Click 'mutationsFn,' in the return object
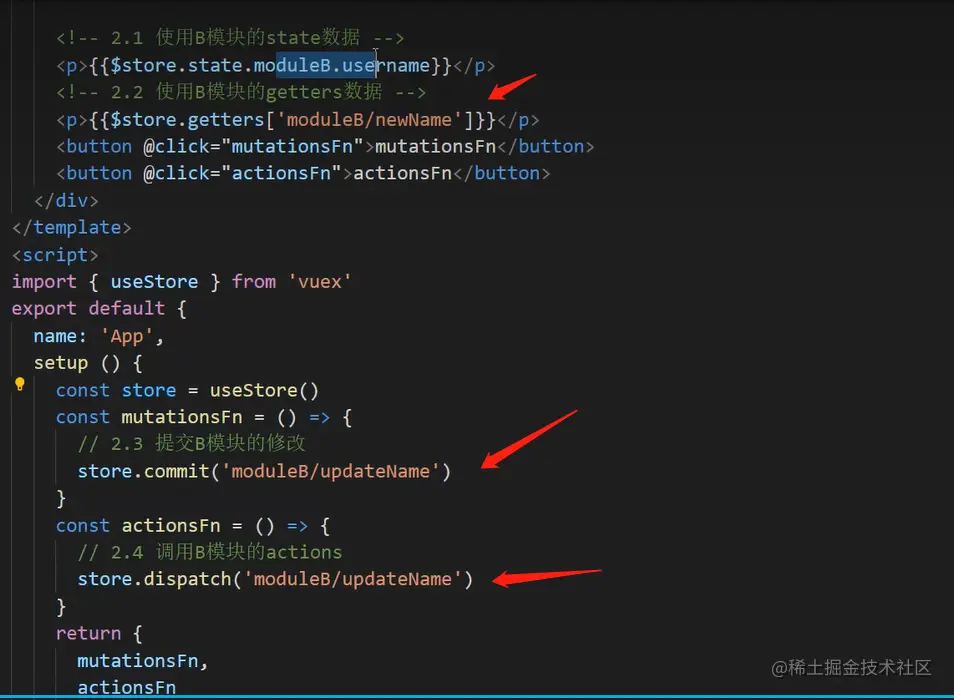 pyautogui.click(x=143, y=660)
